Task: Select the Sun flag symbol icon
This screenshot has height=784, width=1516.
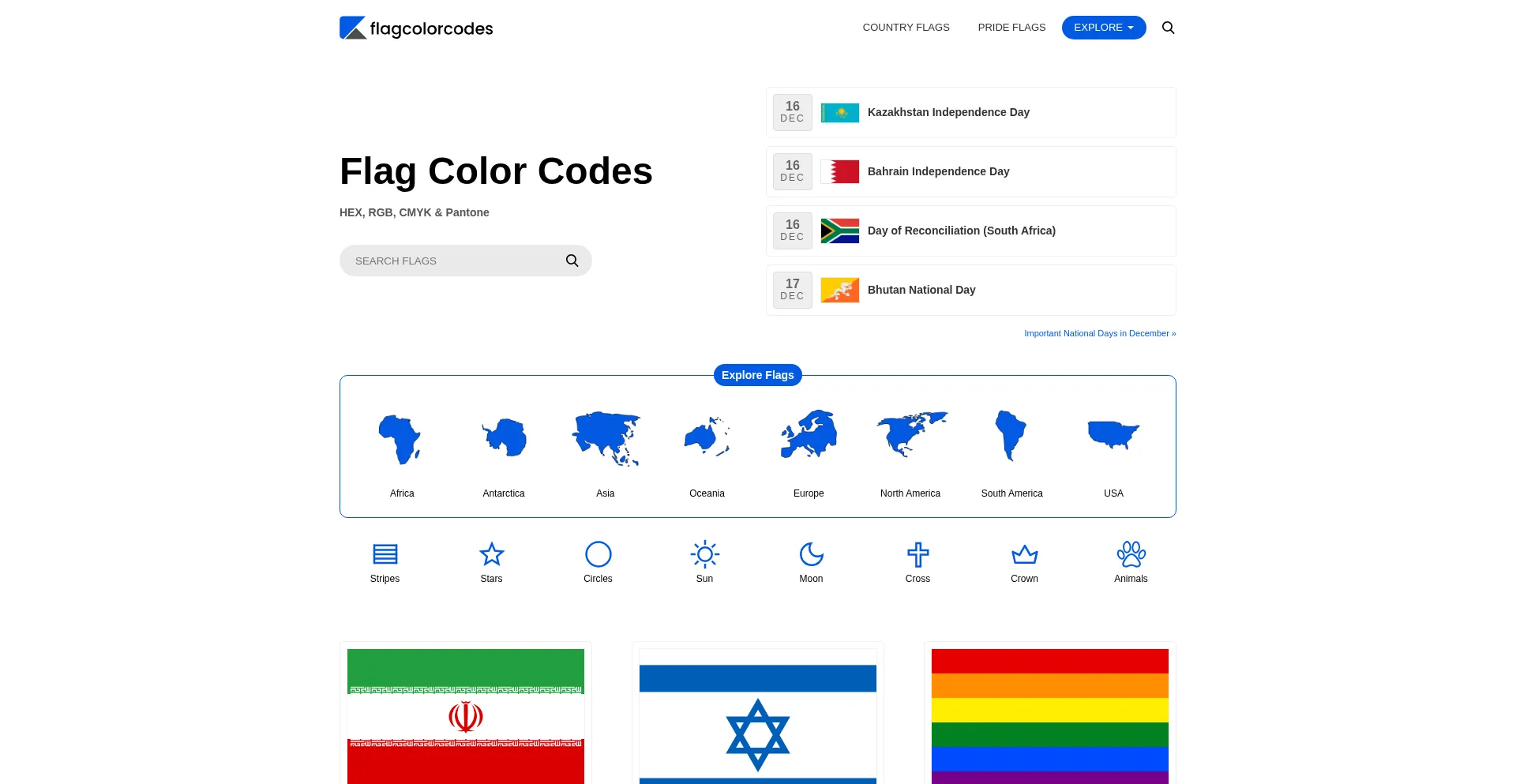Action: tap(704, 554)
